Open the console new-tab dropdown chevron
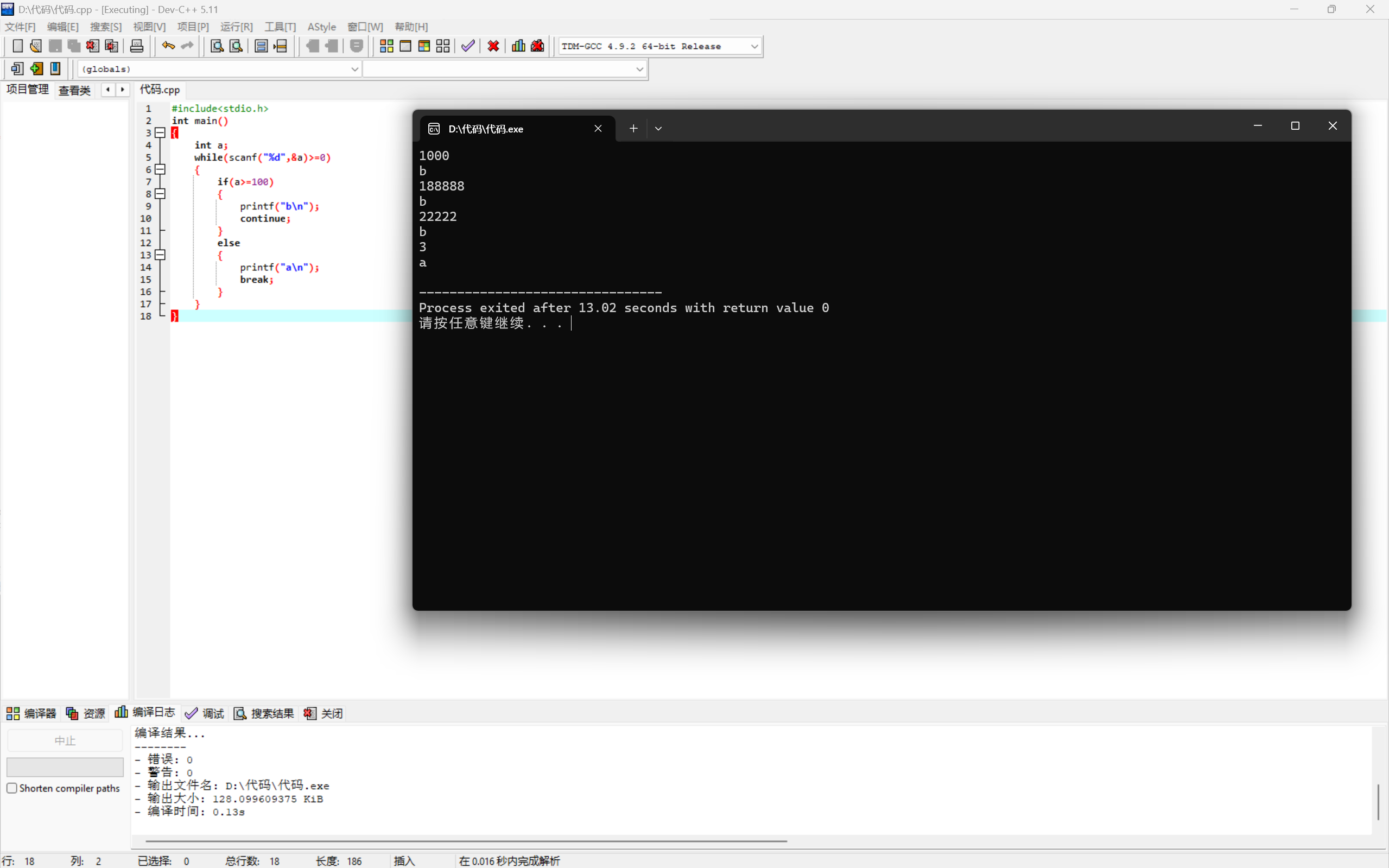Image resolution: width=1389 pixels, height=868 pixels. click(658, 129)
